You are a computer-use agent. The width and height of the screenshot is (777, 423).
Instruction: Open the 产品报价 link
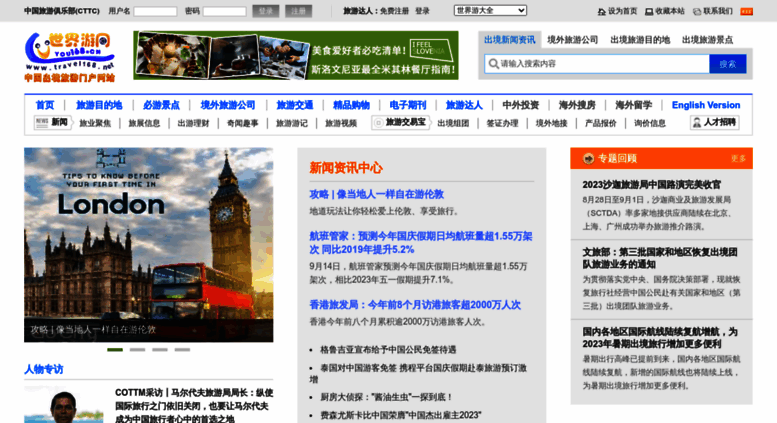point(601,123)
